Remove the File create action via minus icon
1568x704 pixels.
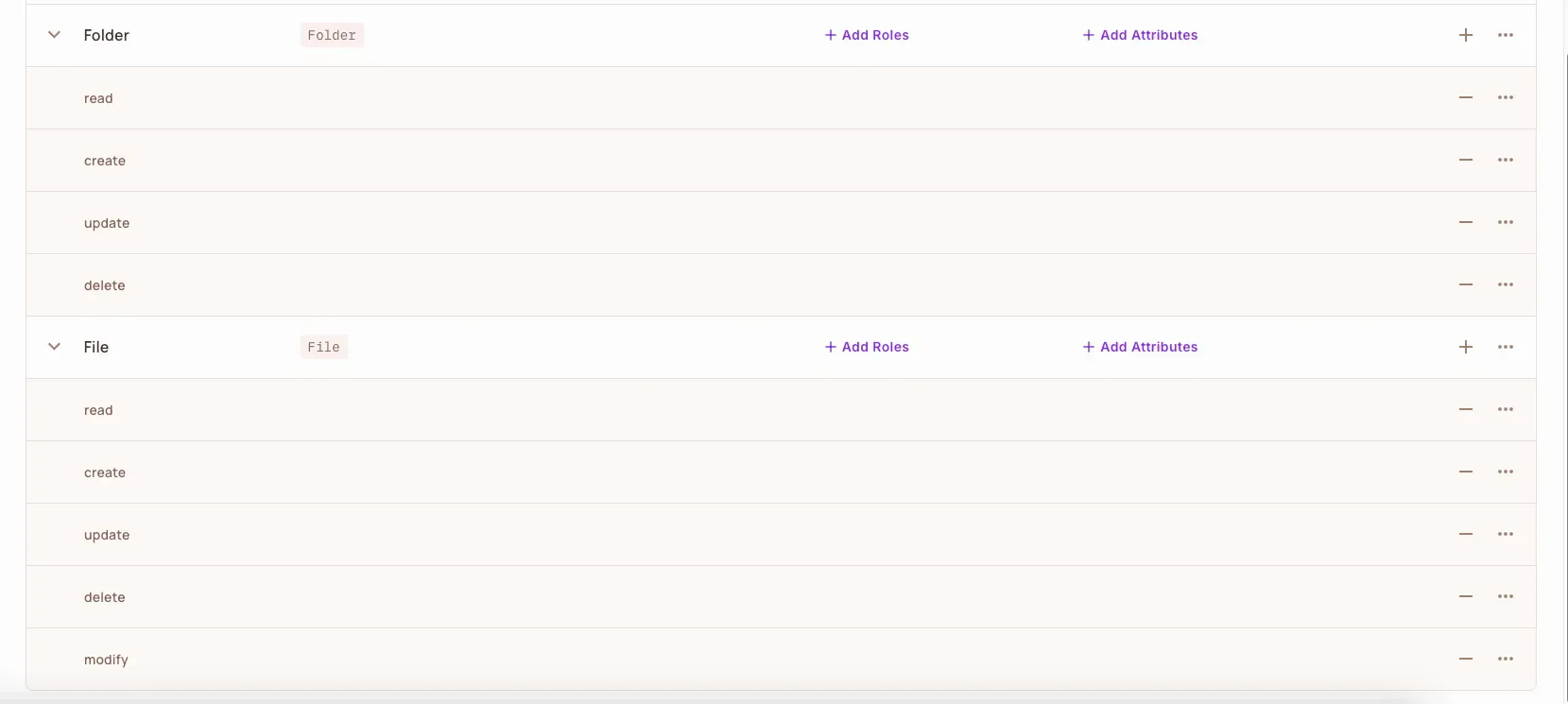point(1466,472)
